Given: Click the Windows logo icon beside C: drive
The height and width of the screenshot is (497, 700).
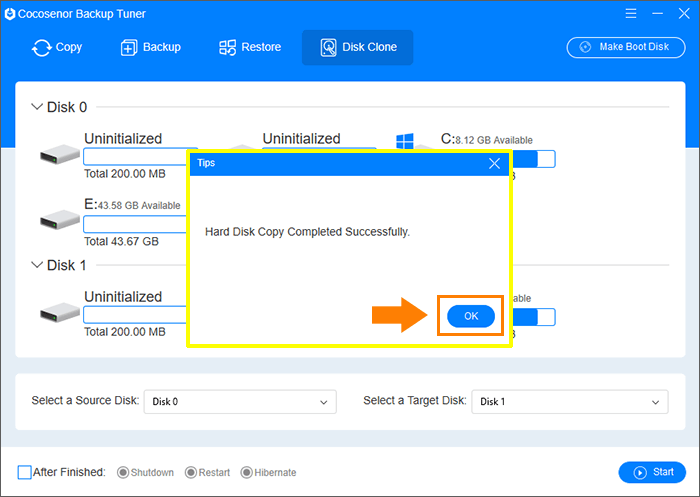Looking at the screenshot, I should tap(405, 142).
